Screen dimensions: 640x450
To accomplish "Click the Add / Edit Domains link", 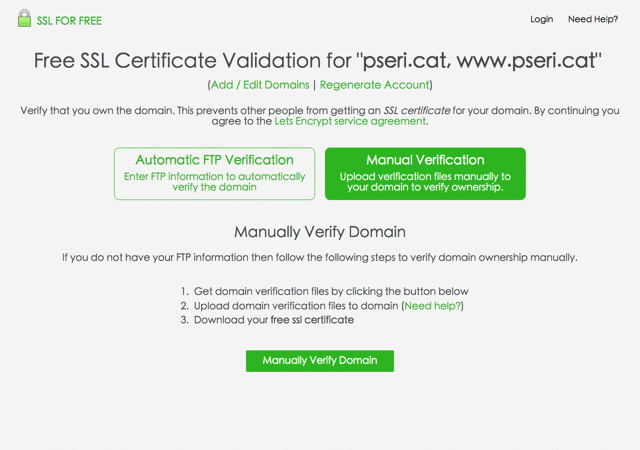I will tap(260, 85).
